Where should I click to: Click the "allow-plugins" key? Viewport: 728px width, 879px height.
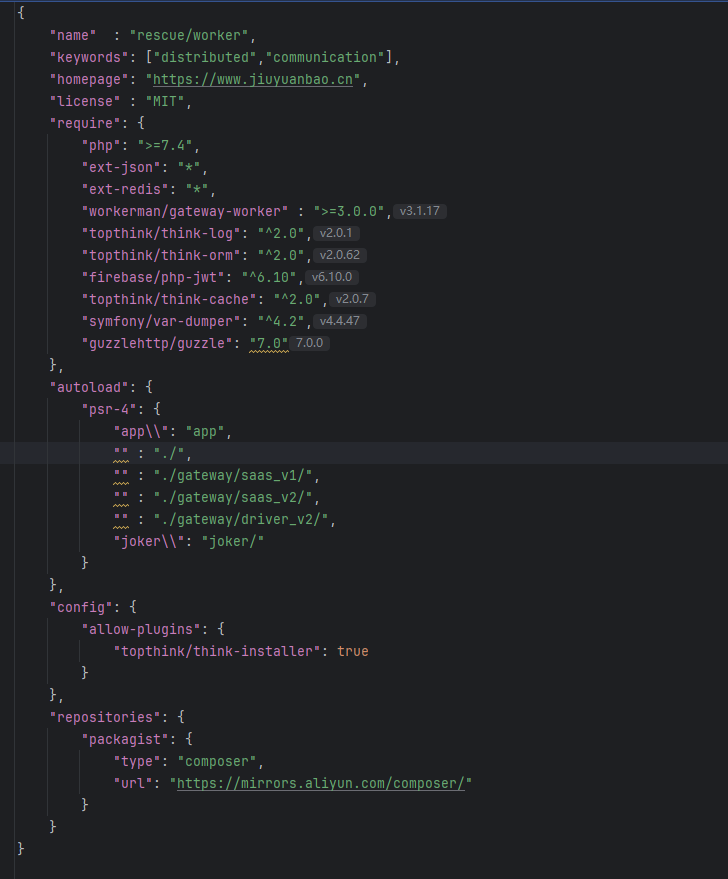coord(141,629)
